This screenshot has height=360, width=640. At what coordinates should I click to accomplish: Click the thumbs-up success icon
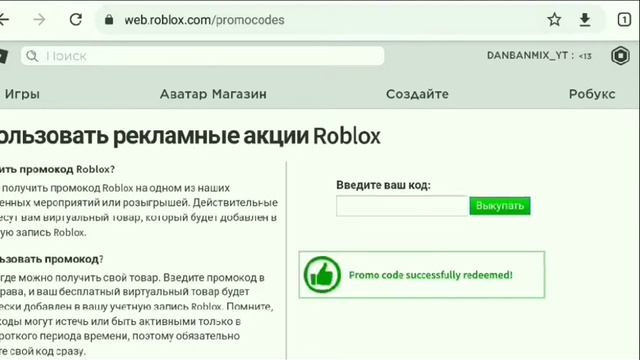(x=322, y=275)
